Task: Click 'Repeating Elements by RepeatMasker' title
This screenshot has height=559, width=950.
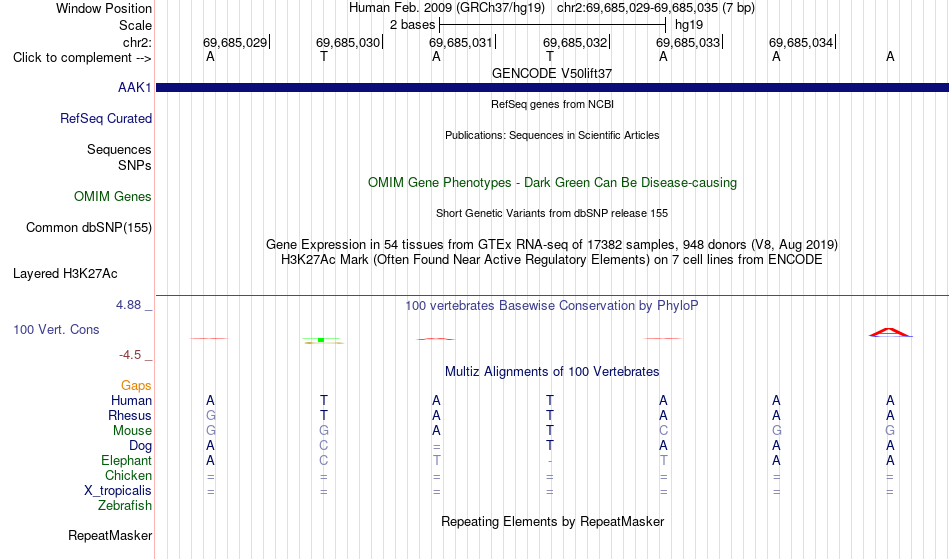Action: tap(552, 522)
